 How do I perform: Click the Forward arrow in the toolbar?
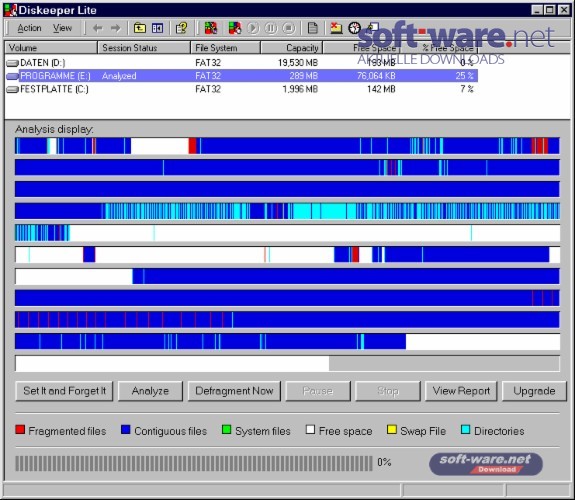(116, 28)
